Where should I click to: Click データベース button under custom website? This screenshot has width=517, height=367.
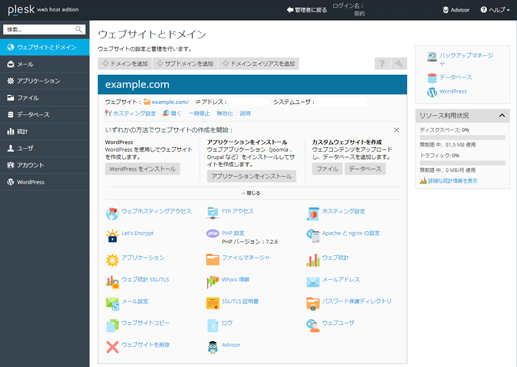[x=365, y=169]
